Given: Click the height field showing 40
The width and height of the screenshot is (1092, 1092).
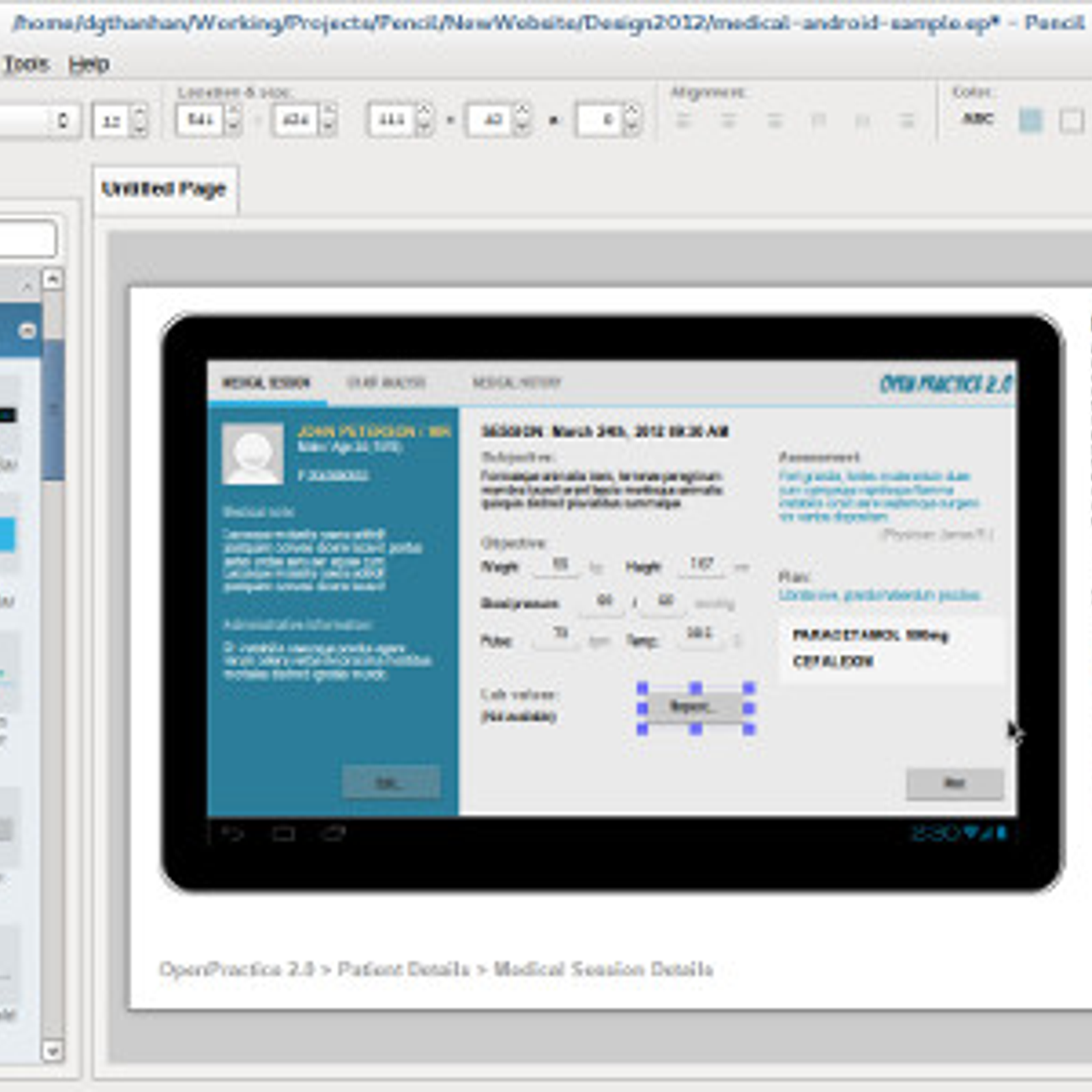Looking at the screenshot, I should coord(490,120).
